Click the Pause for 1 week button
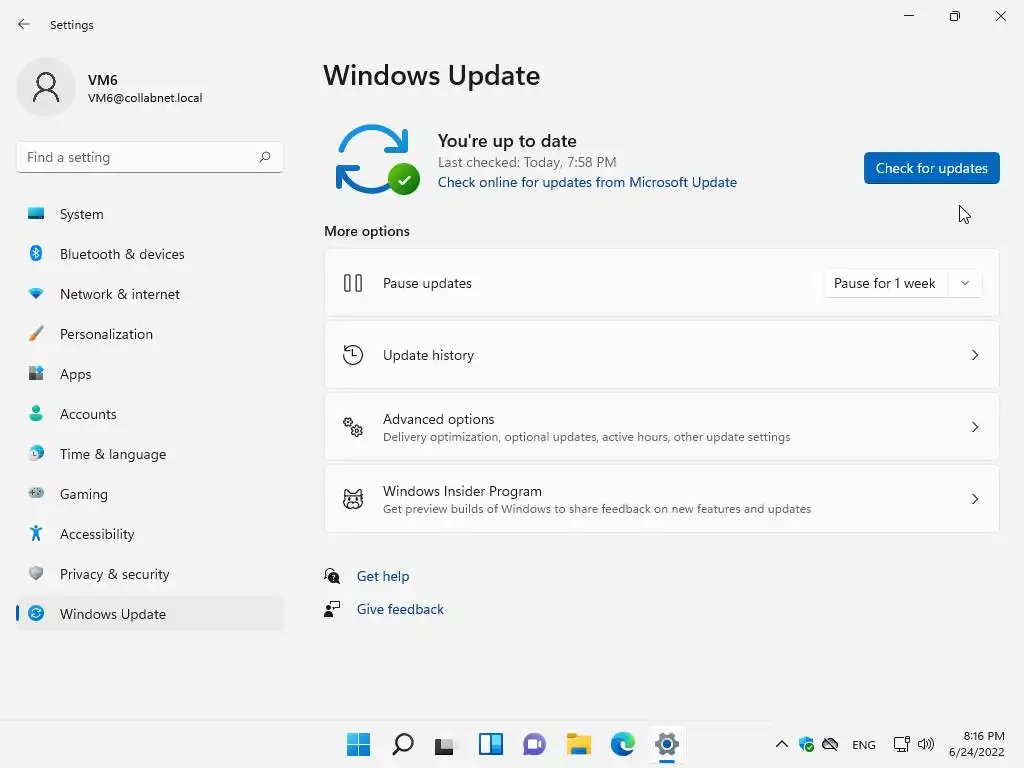This screenshot has height=768, width=1024. (x=885, y=283)
